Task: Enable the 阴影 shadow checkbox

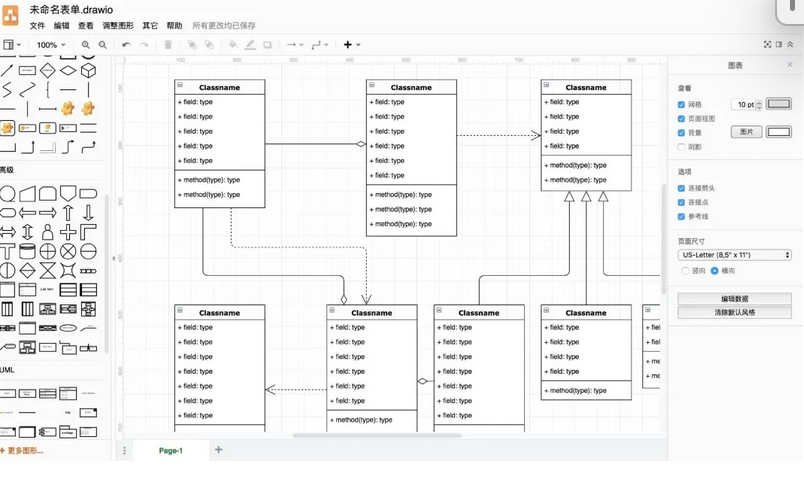Action: point(682,147)
